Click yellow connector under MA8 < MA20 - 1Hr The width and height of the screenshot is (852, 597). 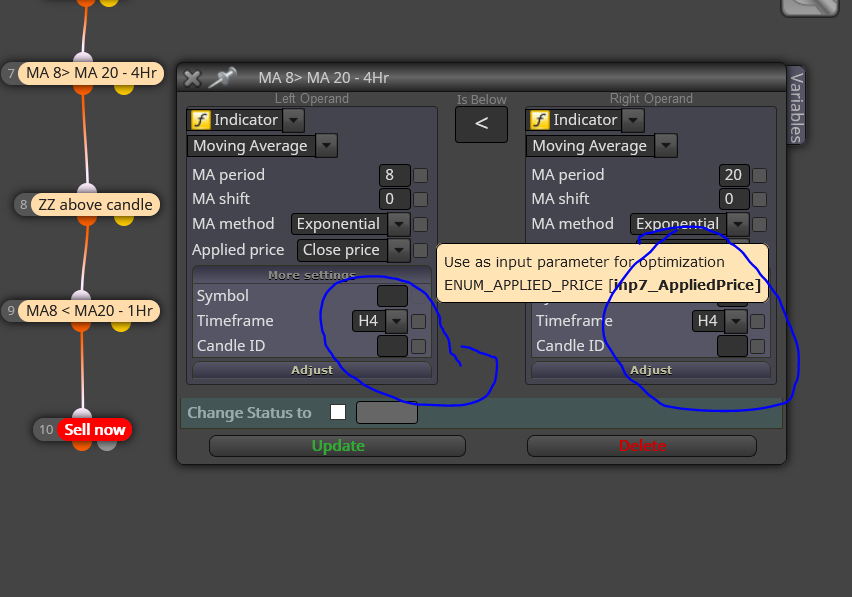[121, 326]
